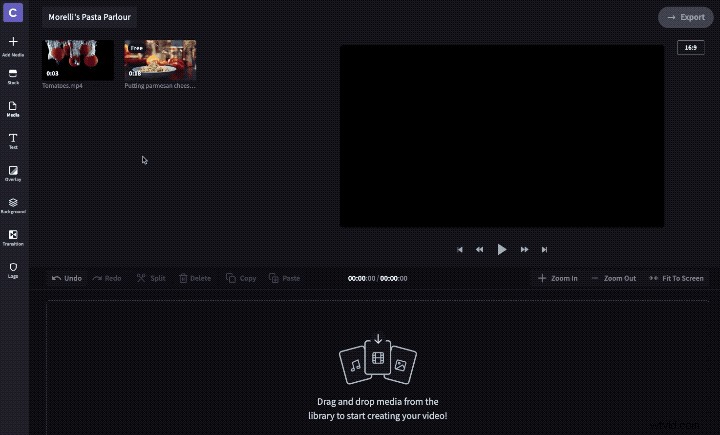The width and height of the screenshot is (720, 435).
Task: Skip to end of video
Action: (x=544, y=249)
